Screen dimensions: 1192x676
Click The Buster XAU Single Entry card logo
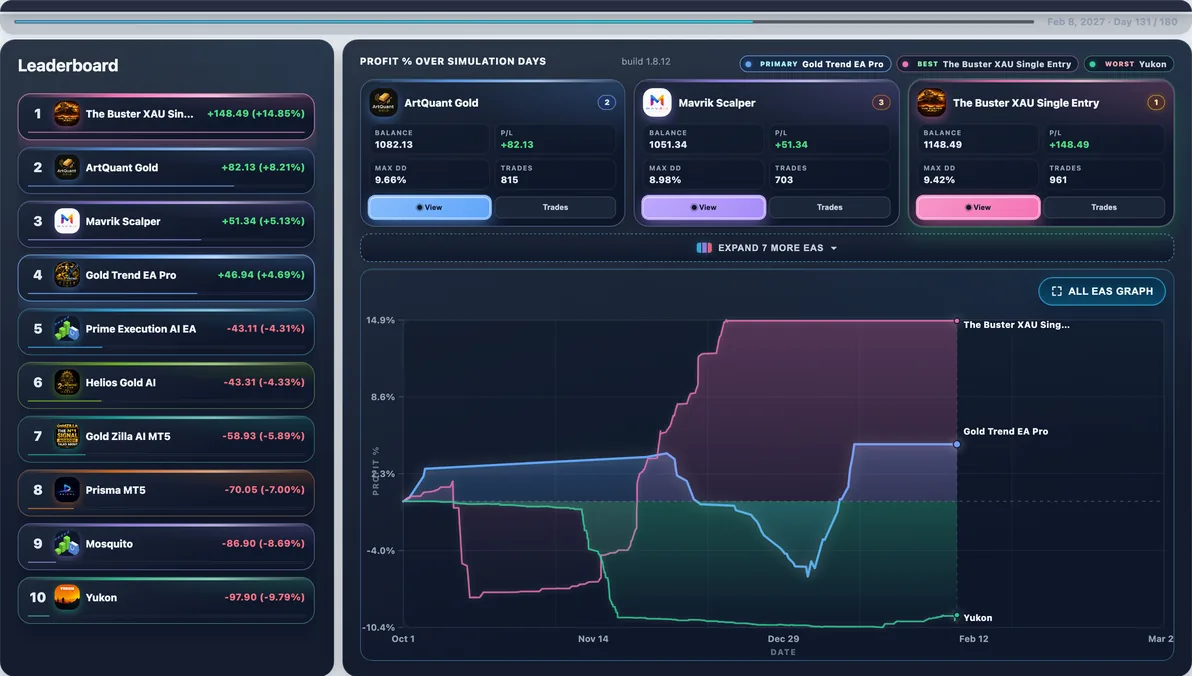point(931,103)
